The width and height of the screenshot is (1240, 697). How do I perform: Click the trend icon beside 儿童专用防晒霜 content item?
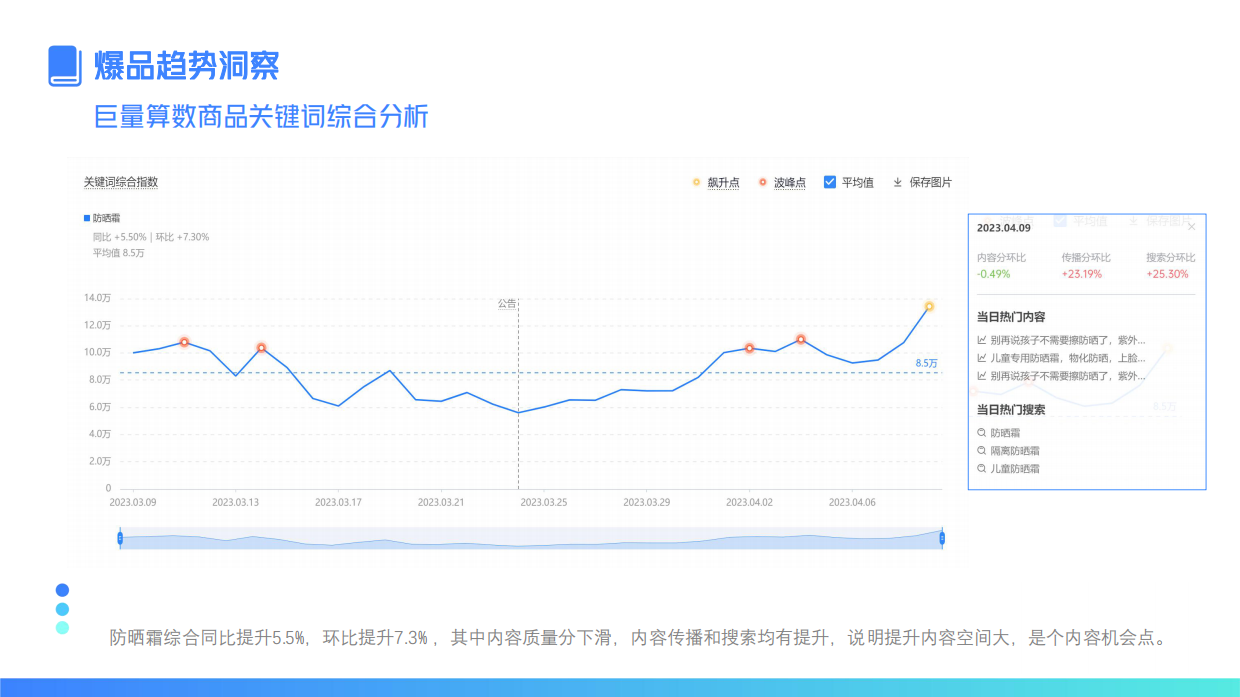point(980,358)
